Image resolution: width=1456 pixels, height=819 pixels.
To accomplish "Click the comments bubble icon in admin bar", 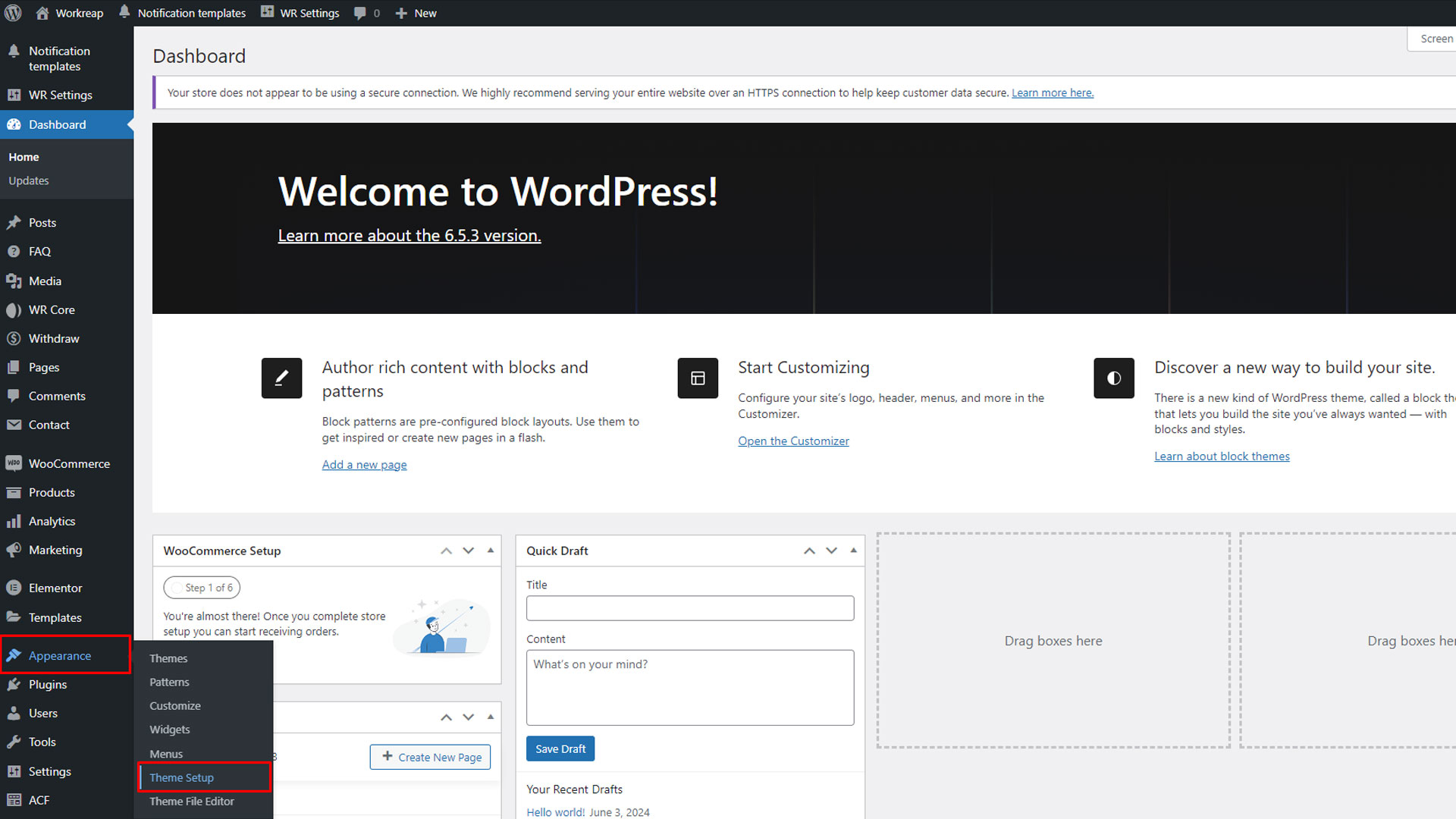I will point(360,13).
